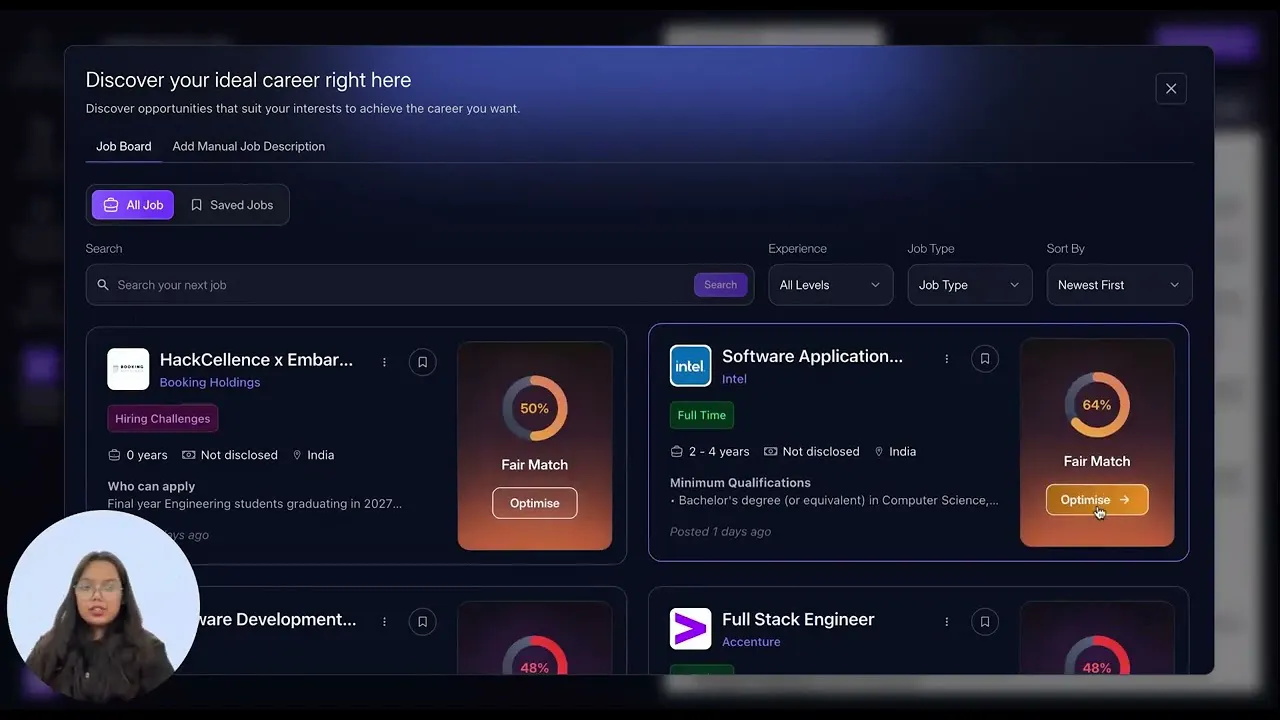Screen dimensions: 1280x720
Task: Bookmark the Full Stack Engineer job
Action: tap(985, 621)
